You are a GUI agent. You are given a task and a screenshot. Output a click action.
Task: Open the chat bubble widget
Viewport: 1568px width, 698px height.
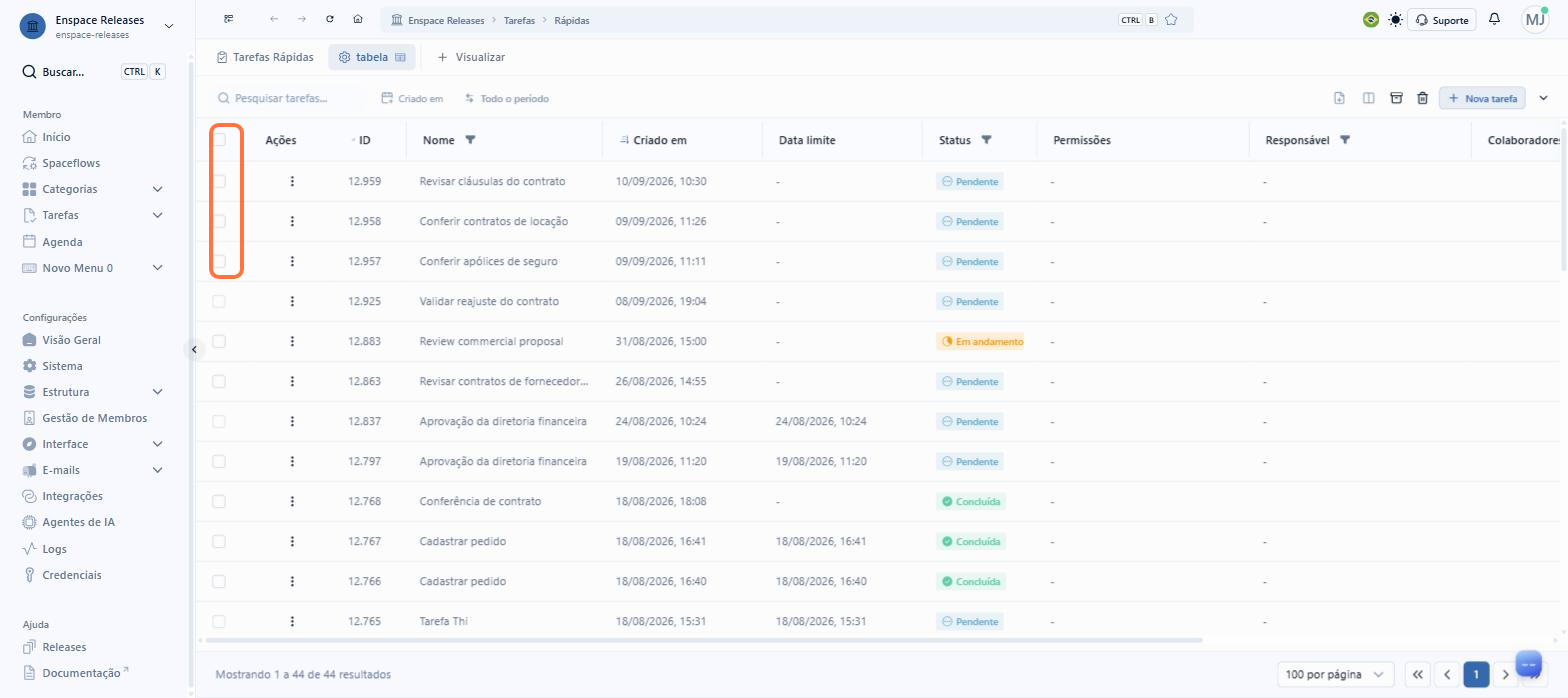(x=1529, y=664)
